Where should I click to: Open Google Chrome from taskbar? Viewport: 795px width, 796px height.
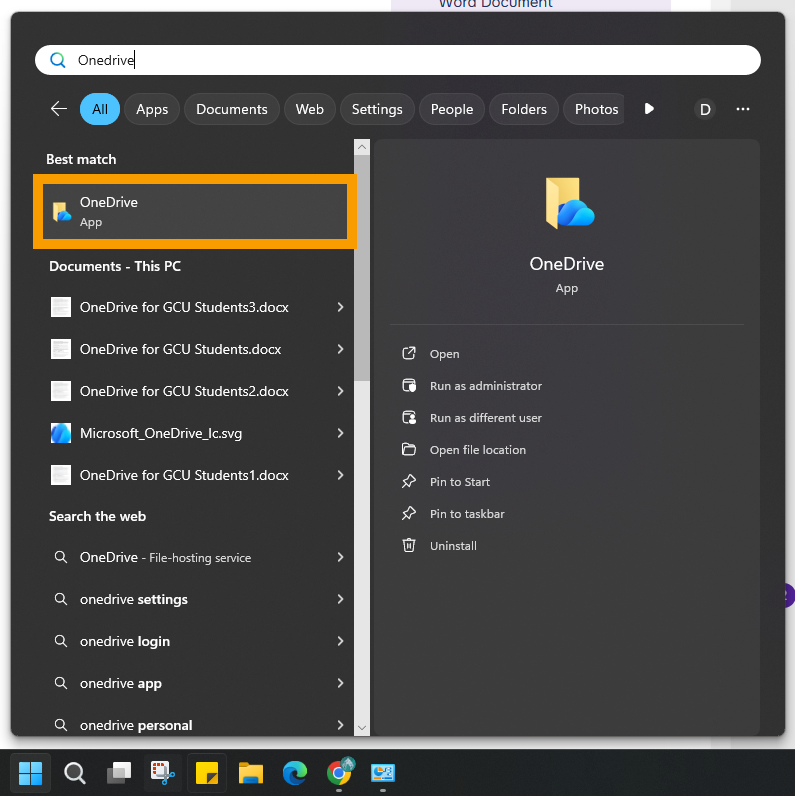tap(339, 773)
